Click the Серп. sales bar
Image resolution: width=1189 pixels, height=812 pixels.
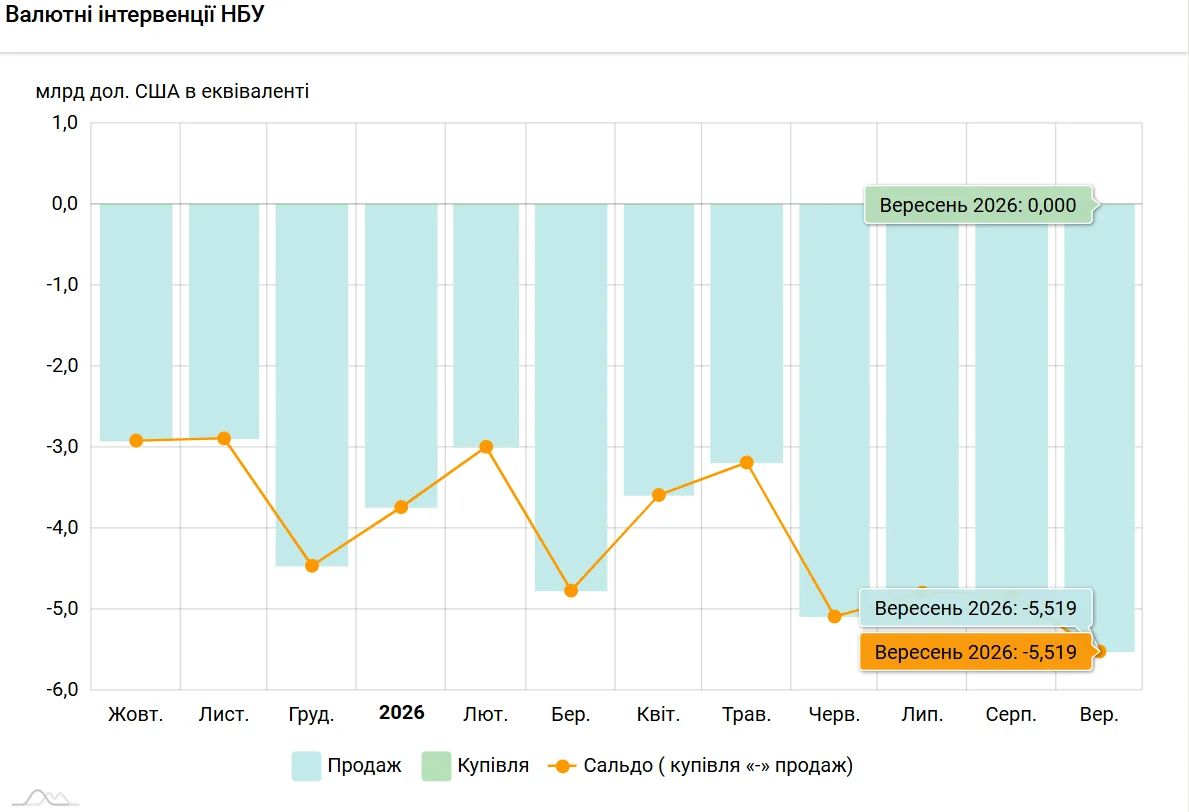(x=1012, y=402)
